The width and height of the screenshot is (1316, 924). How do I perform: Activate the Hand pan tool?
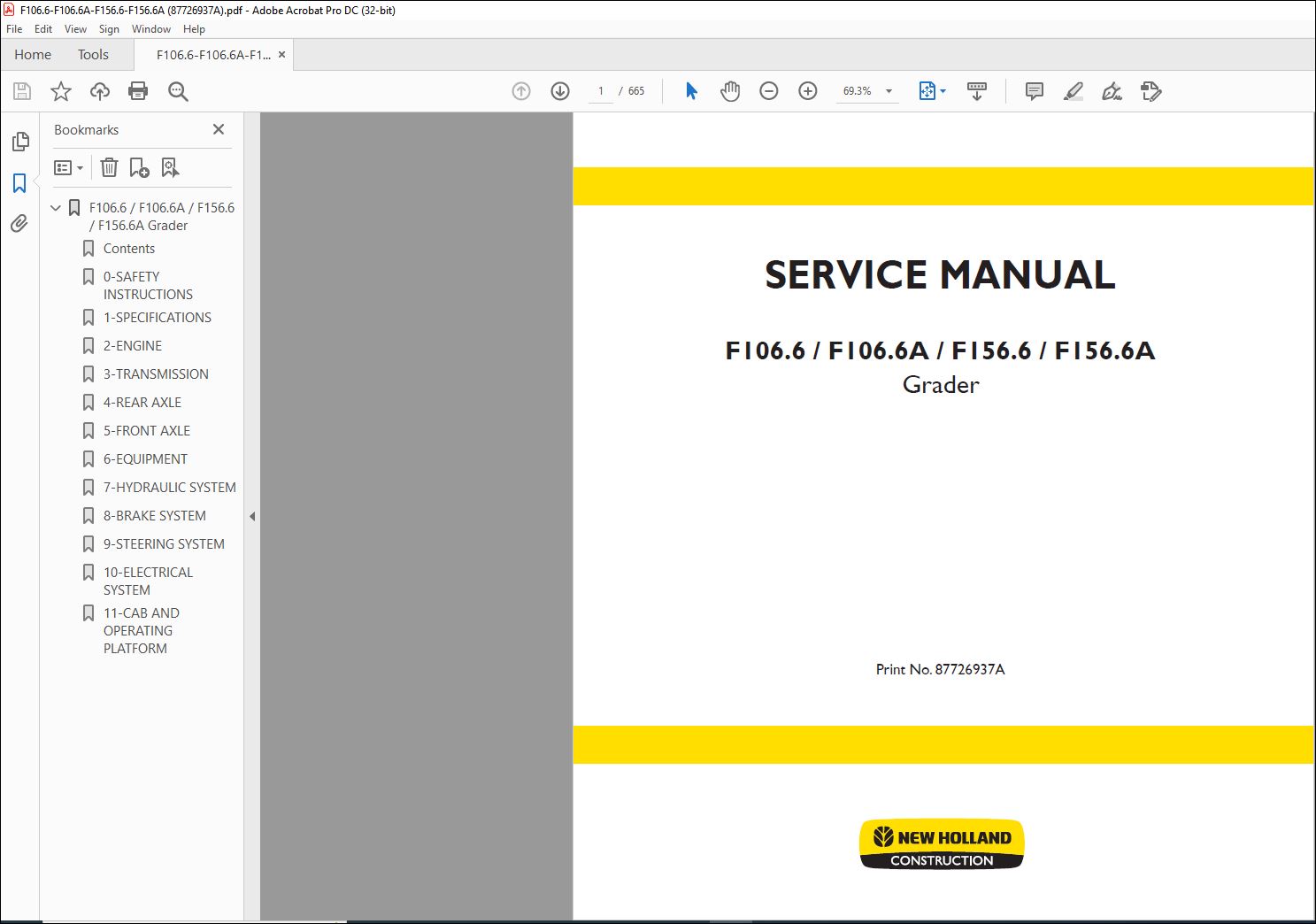730,91
